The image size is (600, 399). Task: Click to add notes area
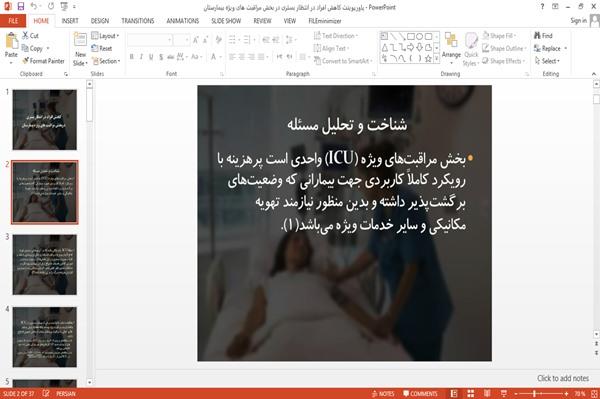pos(562,378)
